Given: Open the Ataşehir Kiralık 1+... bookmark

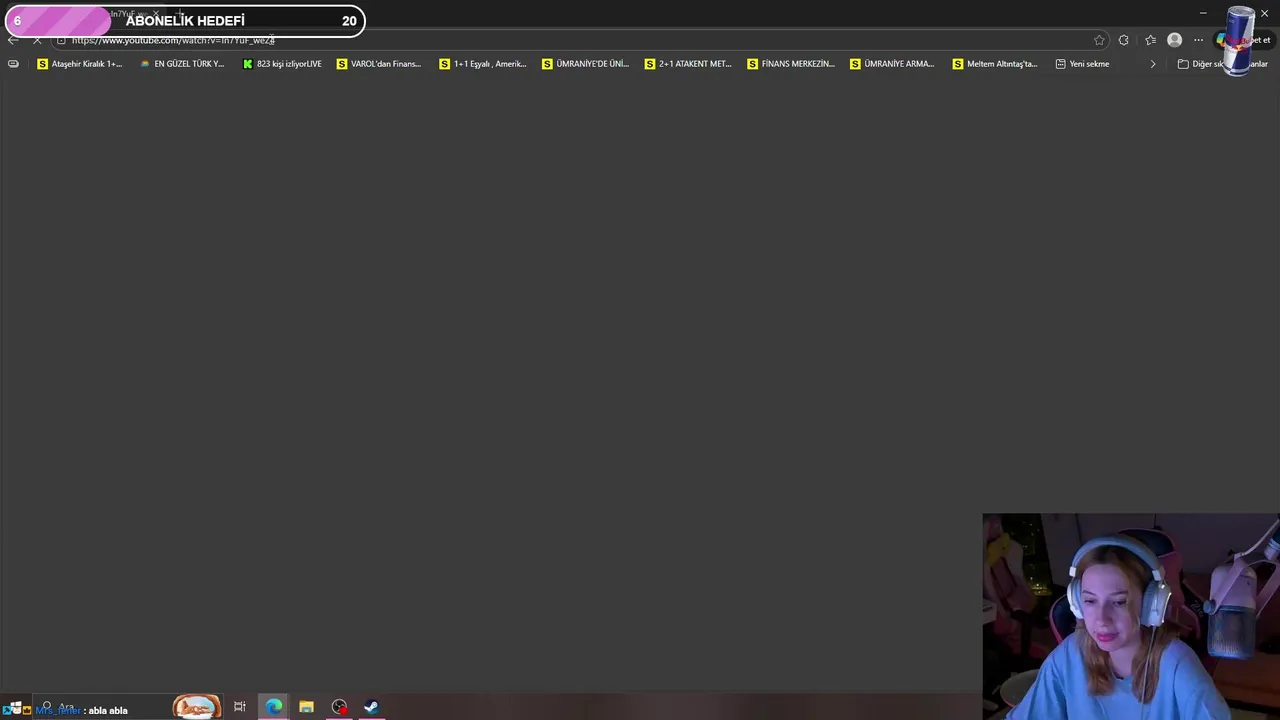Looking at the screenshot, I should (79, 64).
